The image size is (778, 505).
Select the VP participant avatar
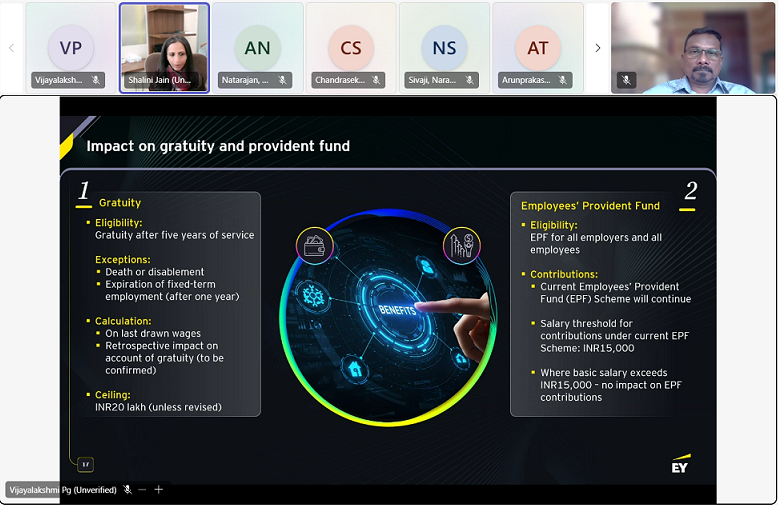(70, 48)
